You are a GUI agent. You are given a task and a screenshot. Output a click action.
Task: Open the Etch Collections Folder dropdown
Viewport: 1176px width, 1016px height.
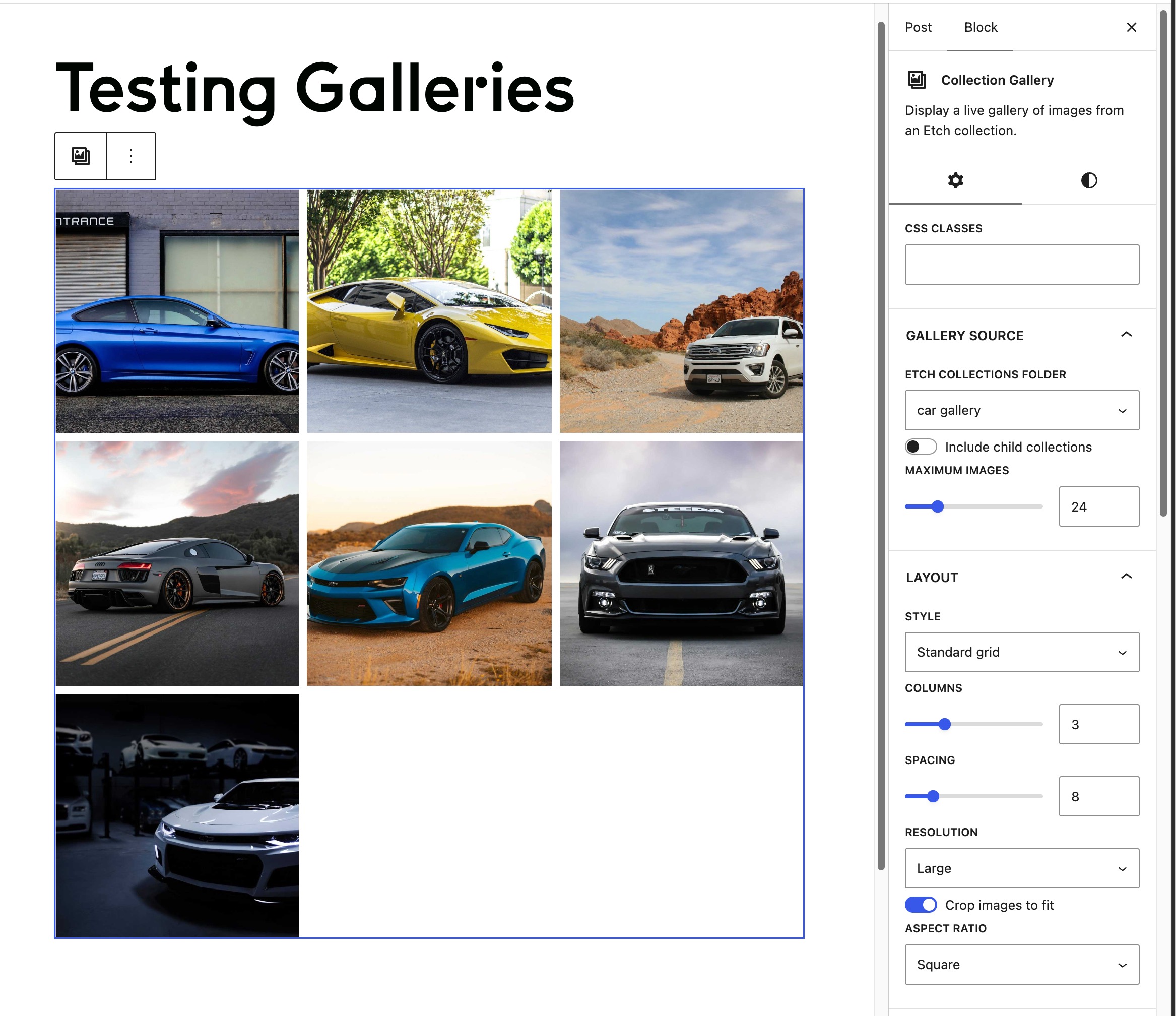[x=1022, y=410]
